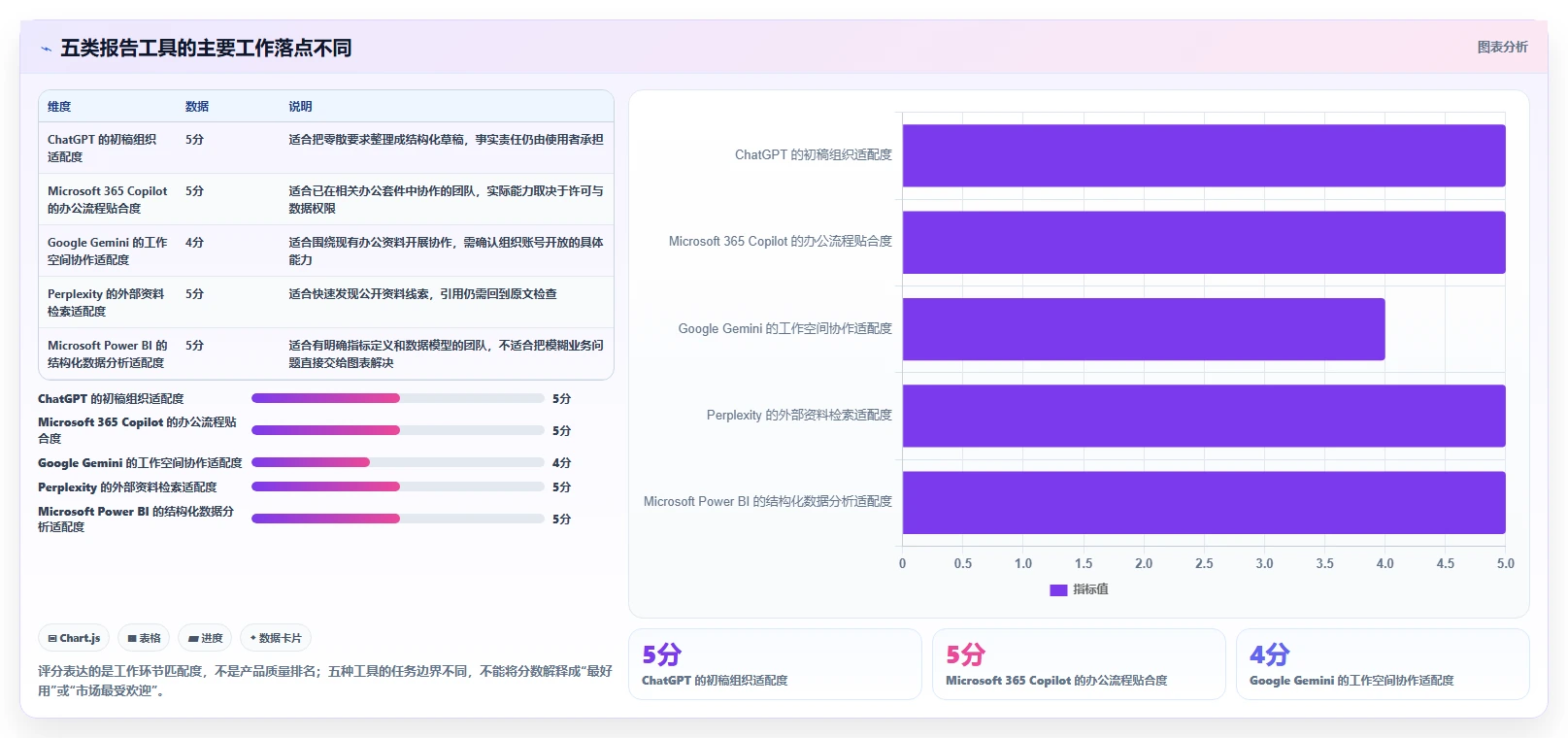Click the 维度 column header
1568x738 pixels.
(x=59, y=107)
